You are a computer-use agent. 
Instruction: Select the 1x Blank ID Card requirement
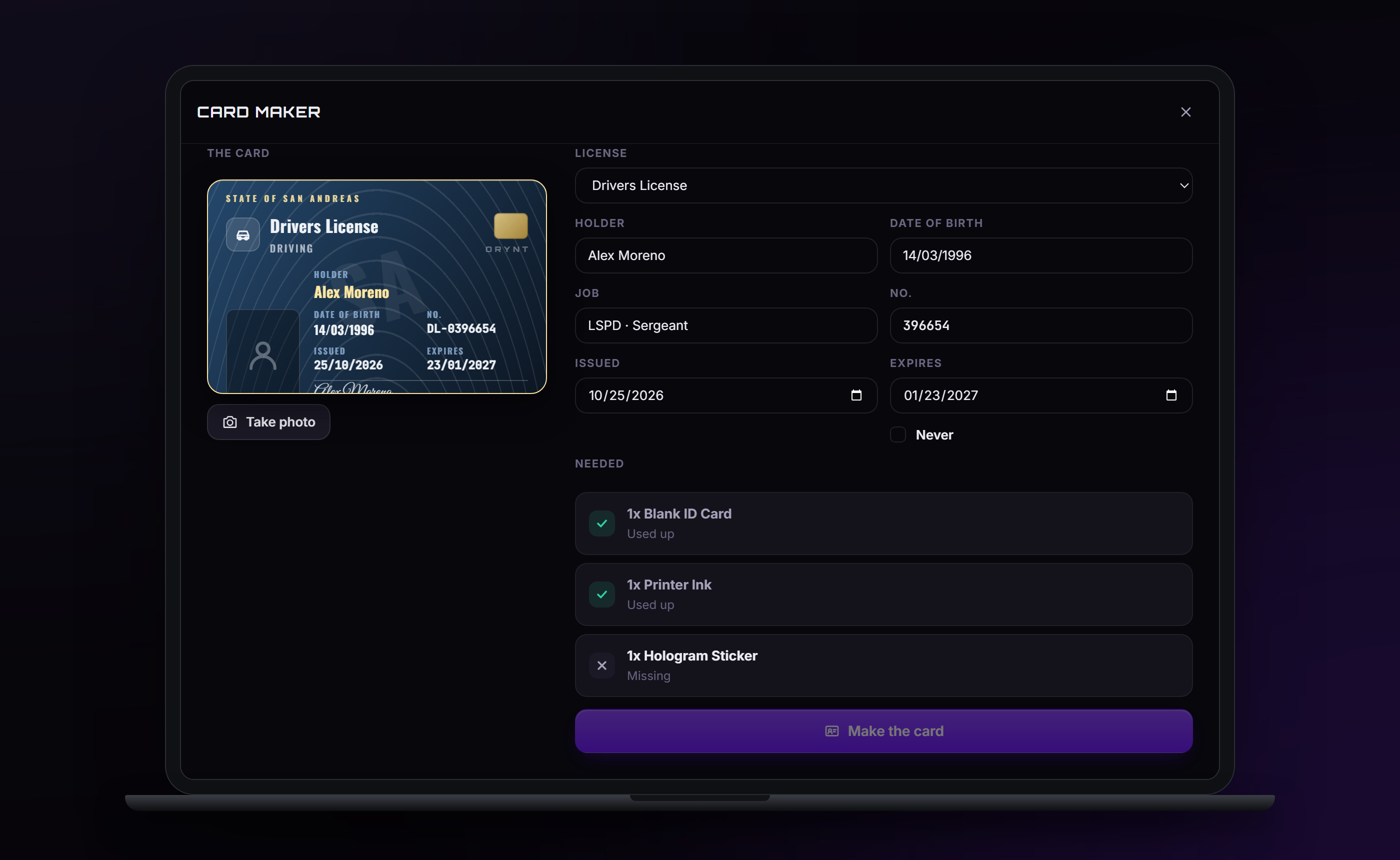point(883,523)
